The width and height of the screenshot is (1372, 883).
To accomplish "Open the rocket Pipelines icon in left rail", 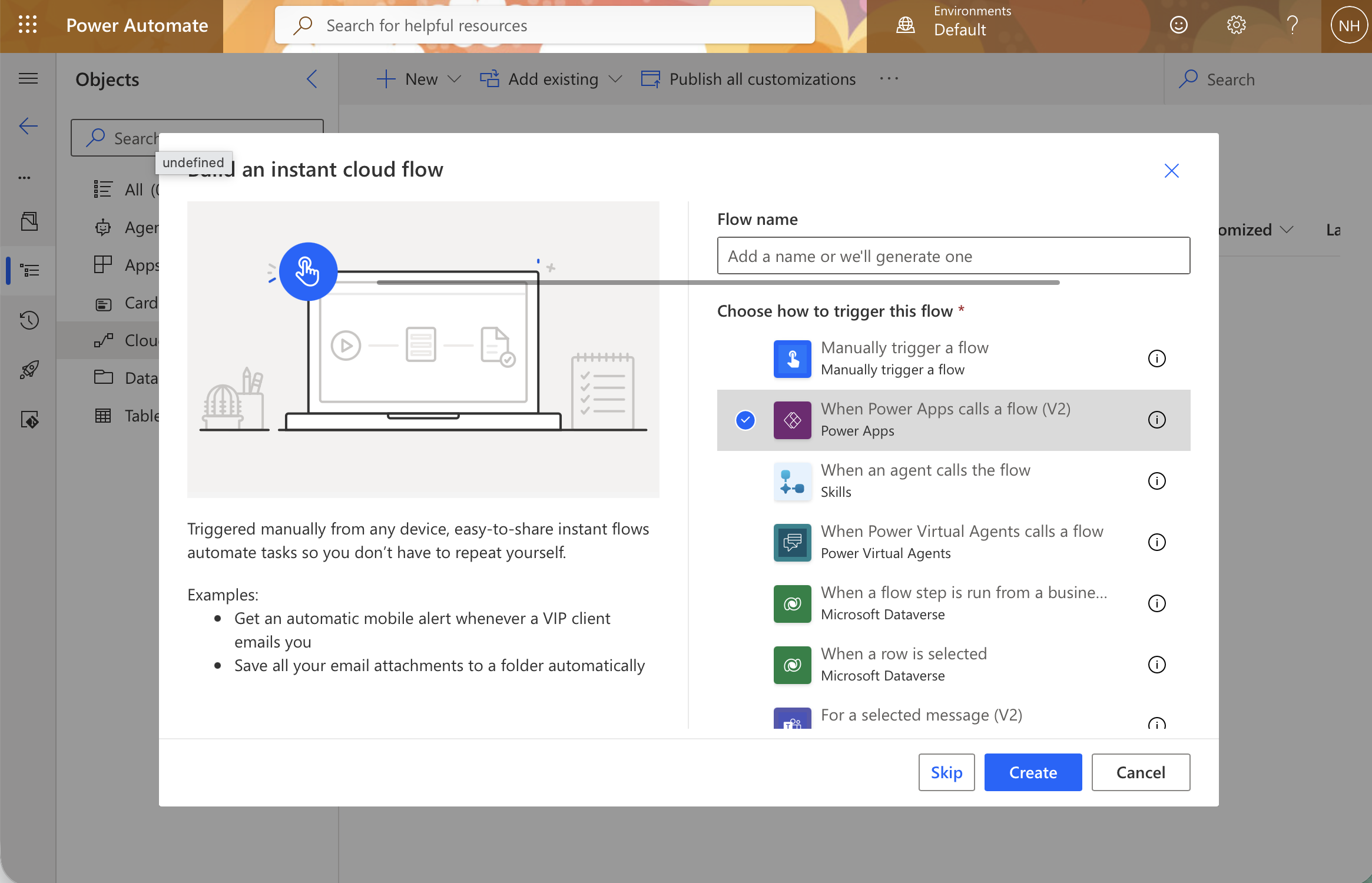I will (x=29, y=370).
